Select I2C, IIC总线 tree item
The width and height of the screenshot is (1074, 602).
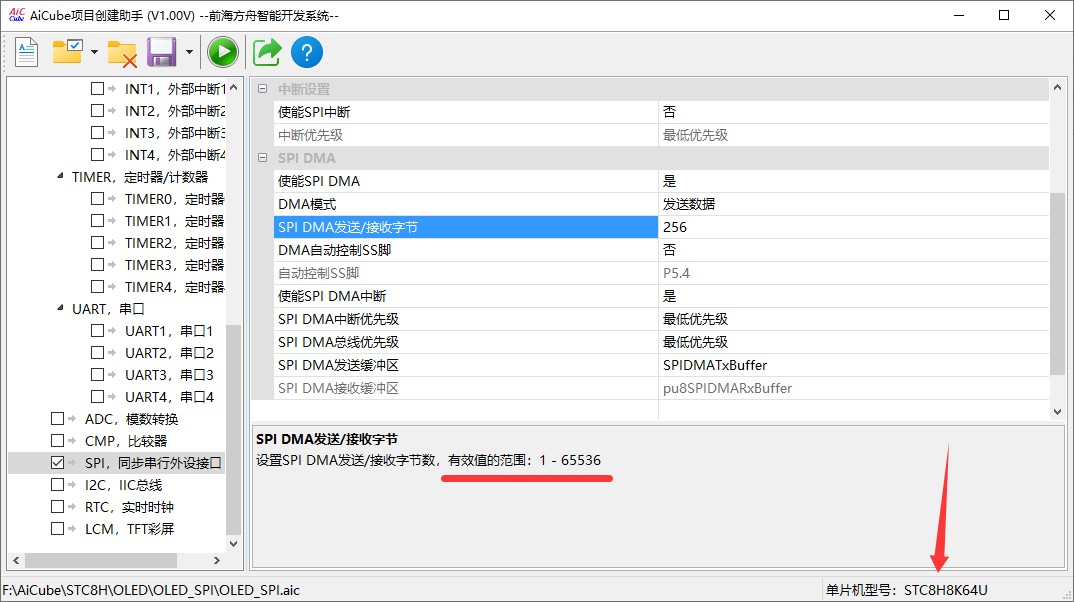pyautogui.click(x=123, y=485)
